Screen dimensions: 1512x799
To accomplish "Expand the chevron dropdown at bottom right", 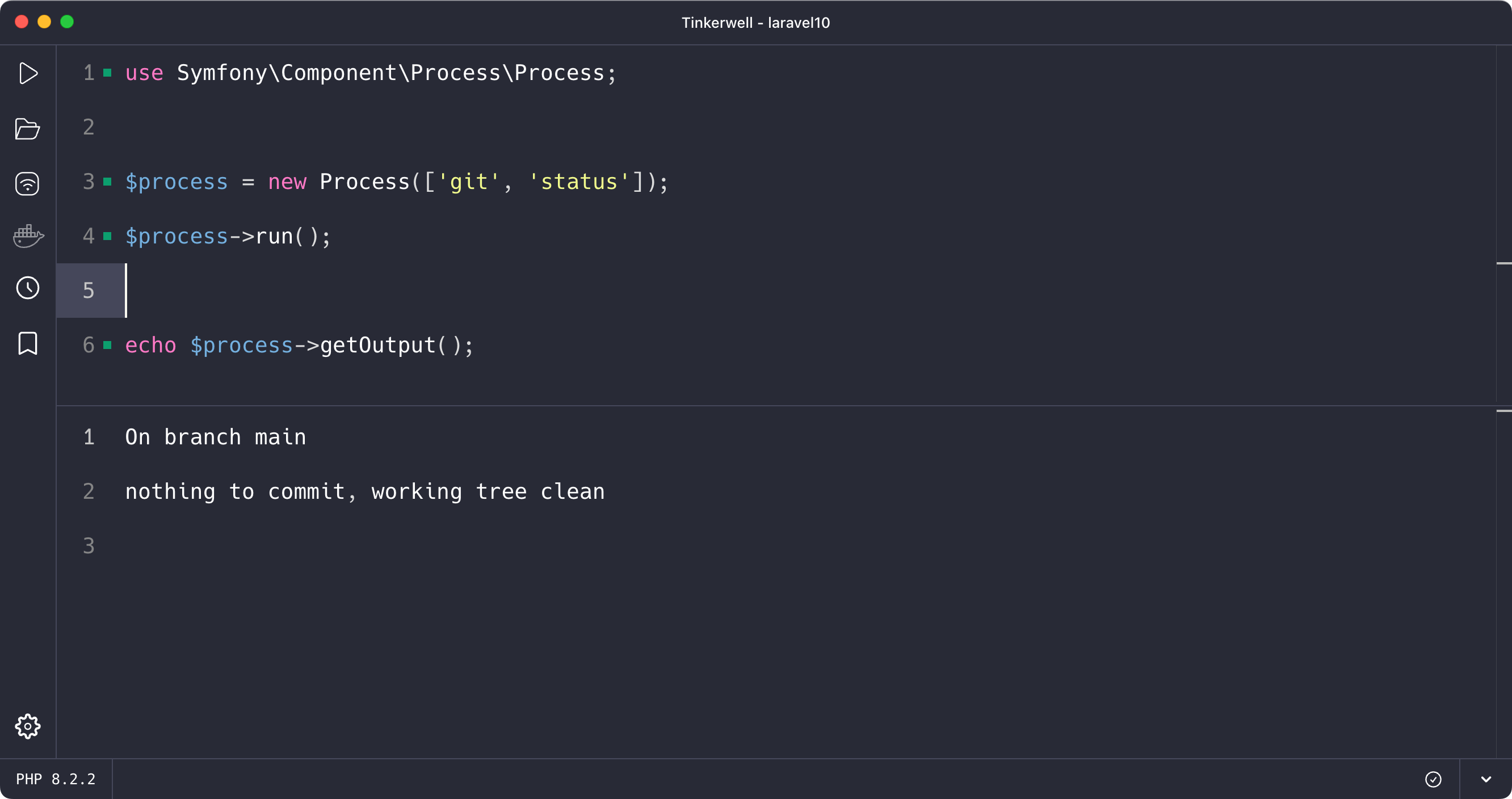I will (1485, 780).
